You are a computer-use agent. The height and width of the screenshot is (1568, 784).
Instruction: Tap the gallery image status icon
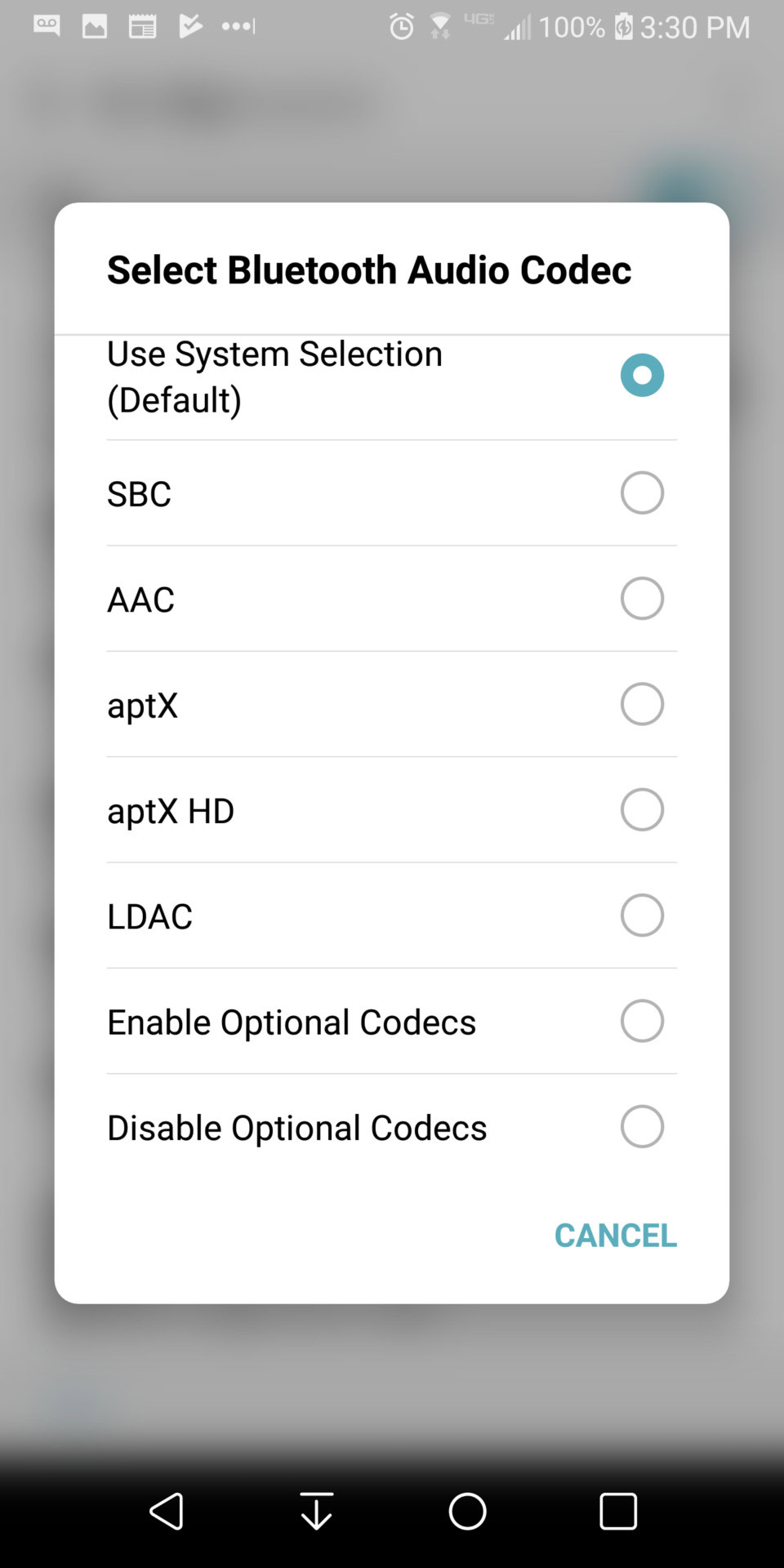pyautogui.click(x=95, y=27)
